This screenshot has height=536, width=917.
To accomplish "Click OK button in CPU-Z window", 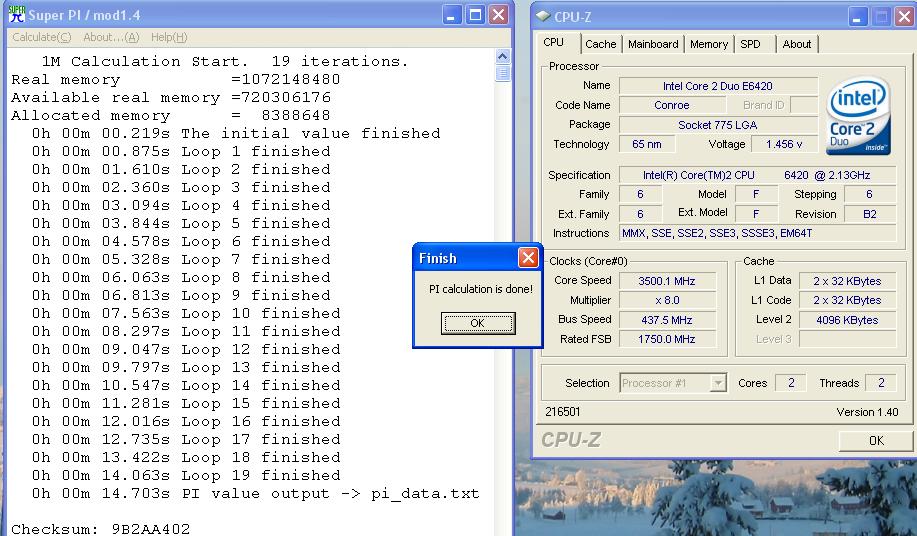I will (x=875, y=440).
